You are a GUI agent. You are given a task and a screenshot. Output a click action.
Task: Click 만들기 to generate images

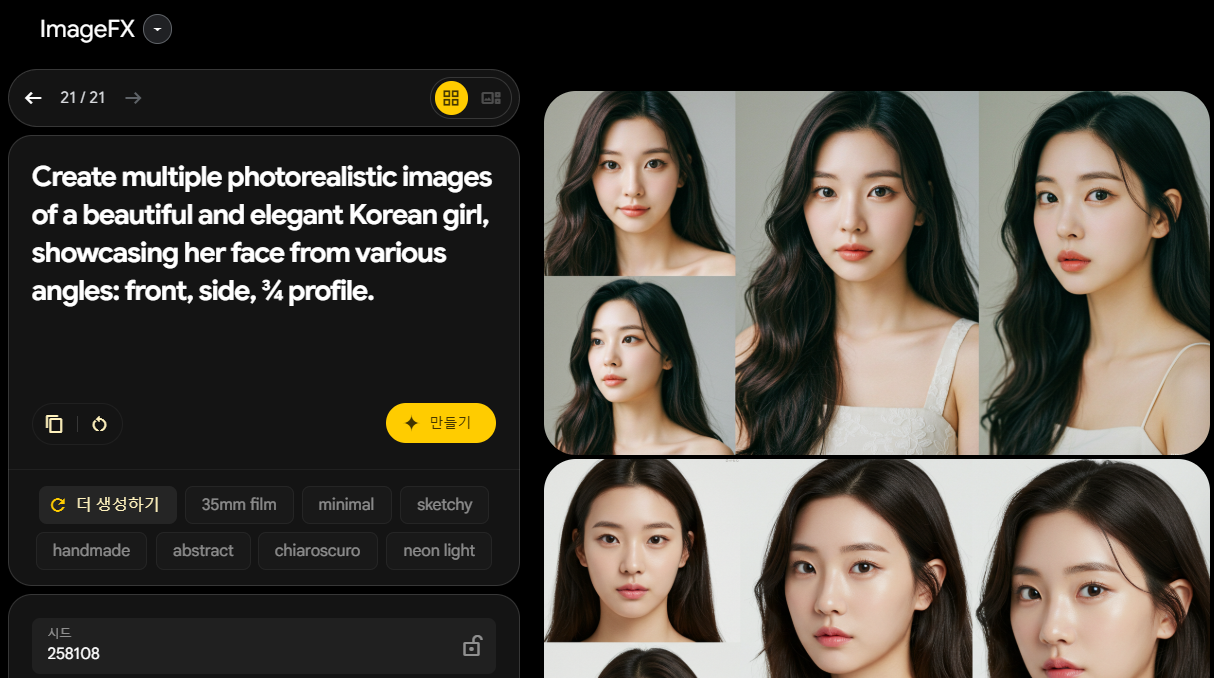440,423
